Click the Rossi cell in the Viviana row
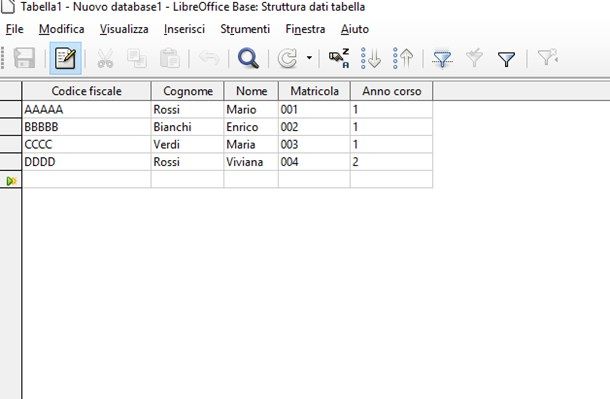The width and height of the screenshot is (610, 399). click(x=188, y=162)
